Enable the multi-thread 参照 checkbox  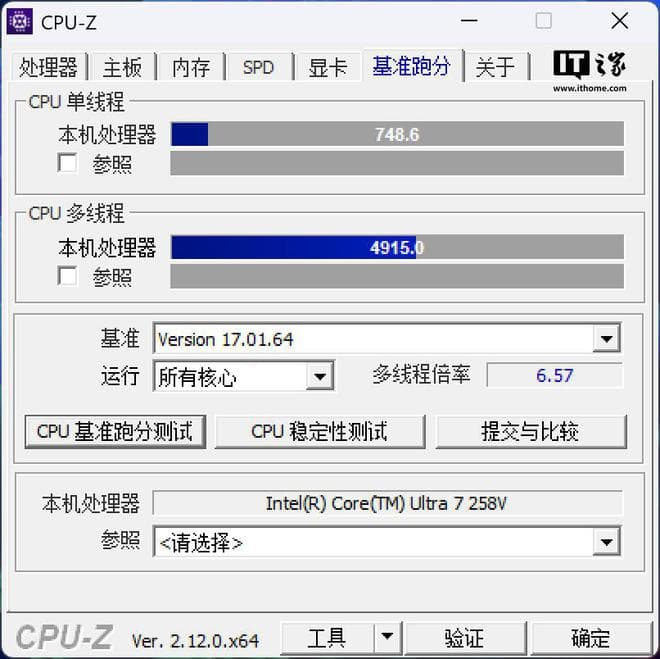67,276
